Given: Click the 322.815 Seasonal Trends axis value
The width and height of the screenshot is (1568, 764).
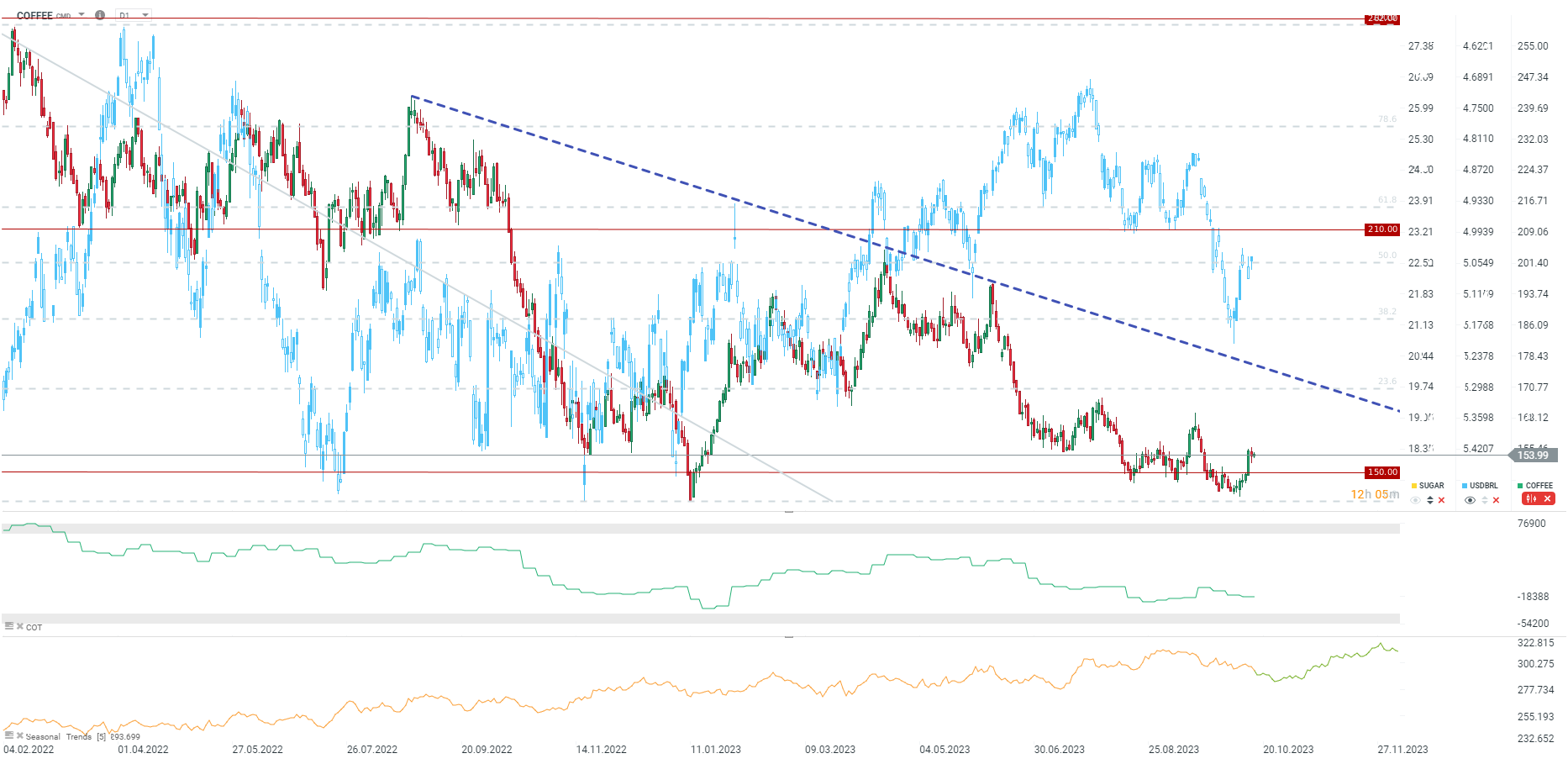Looking at the screenshot, I should (x=1536, y=643).
